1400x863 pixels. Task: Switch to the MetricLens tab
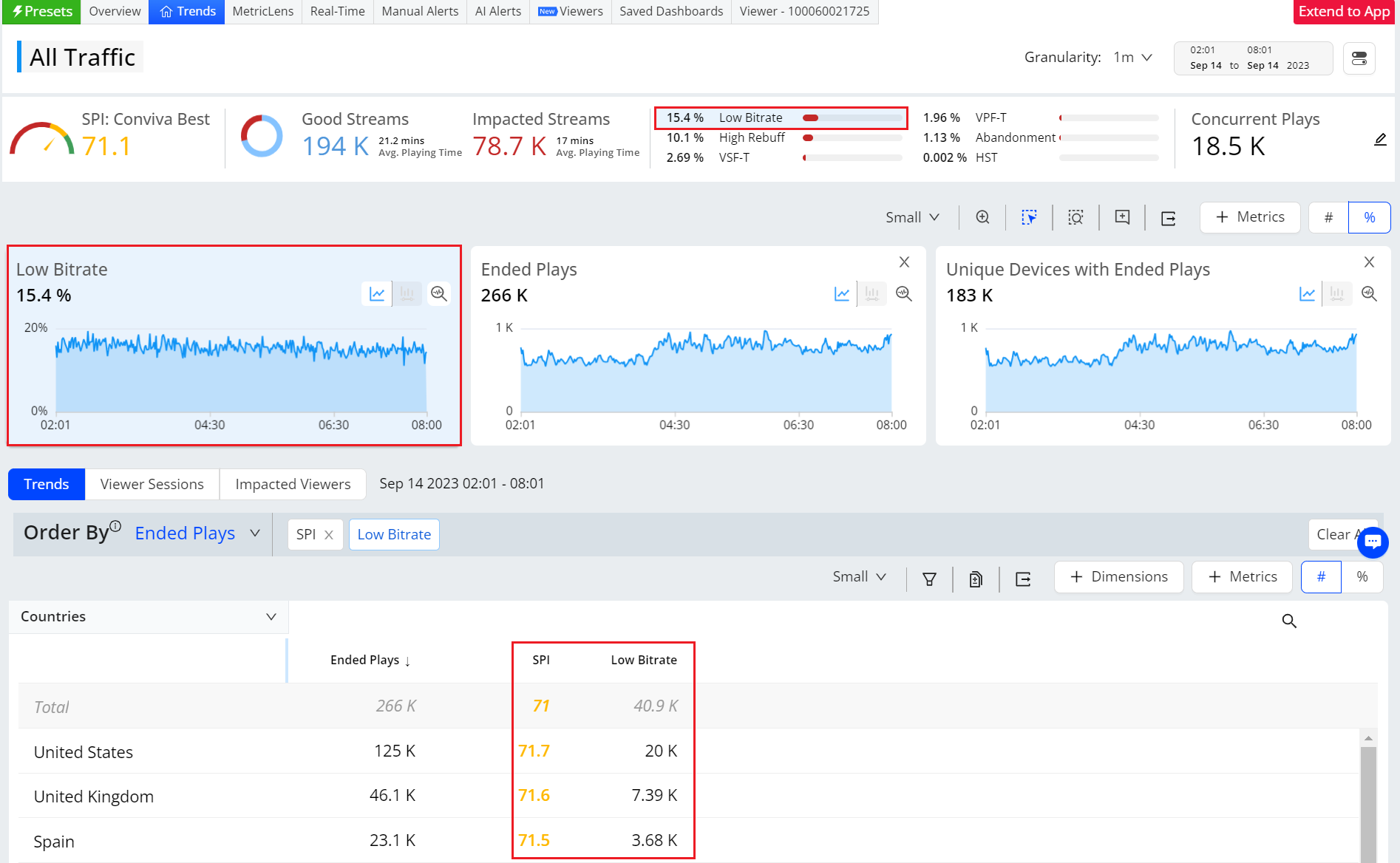click(x=262, y=12)
